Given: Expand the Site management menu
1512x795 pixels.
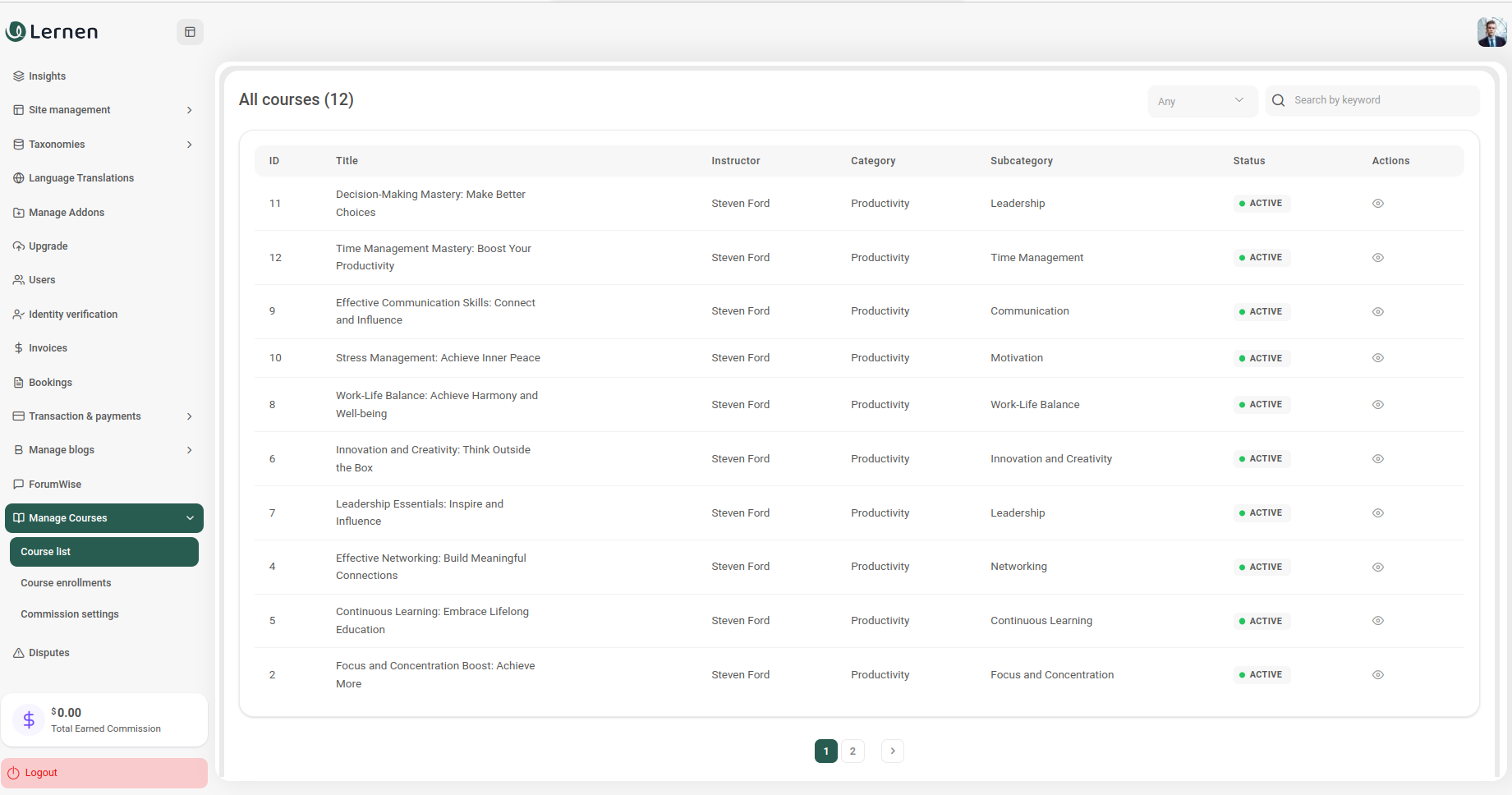Looking at the screenshot, I should coord(103,110).
